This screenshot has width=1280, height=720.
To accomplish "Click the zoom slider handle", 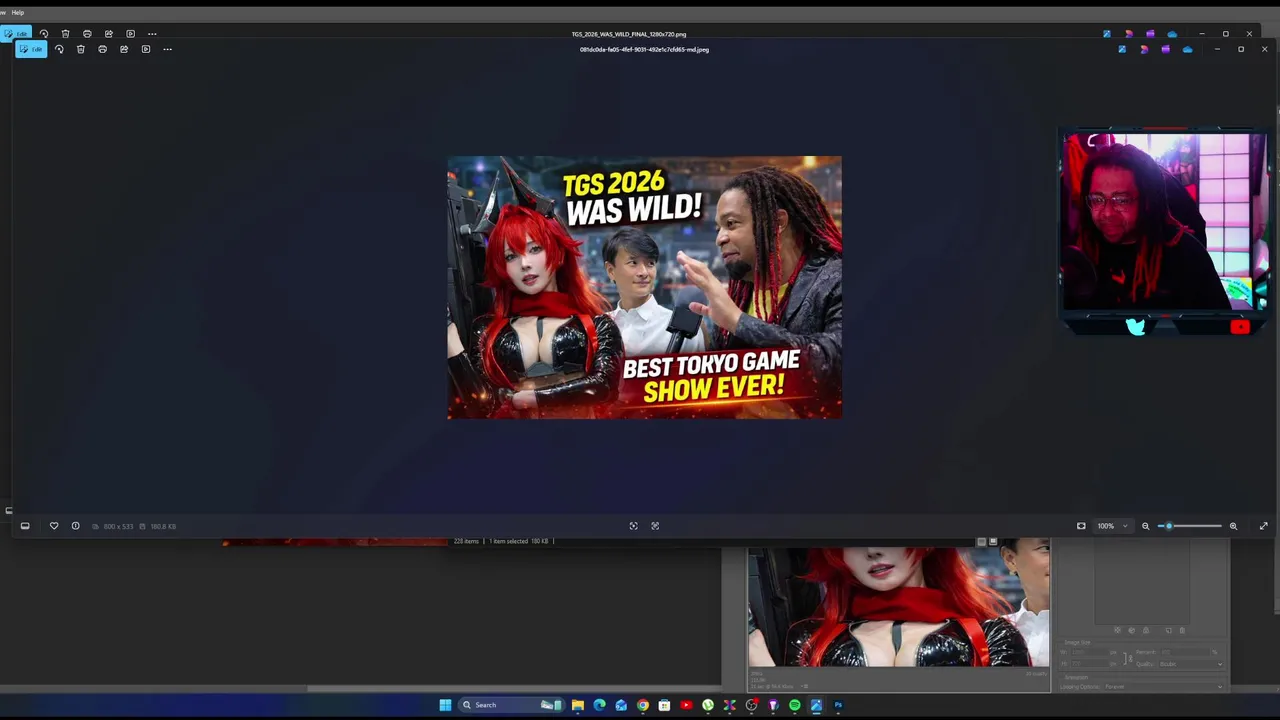I will click(1168, 526).
